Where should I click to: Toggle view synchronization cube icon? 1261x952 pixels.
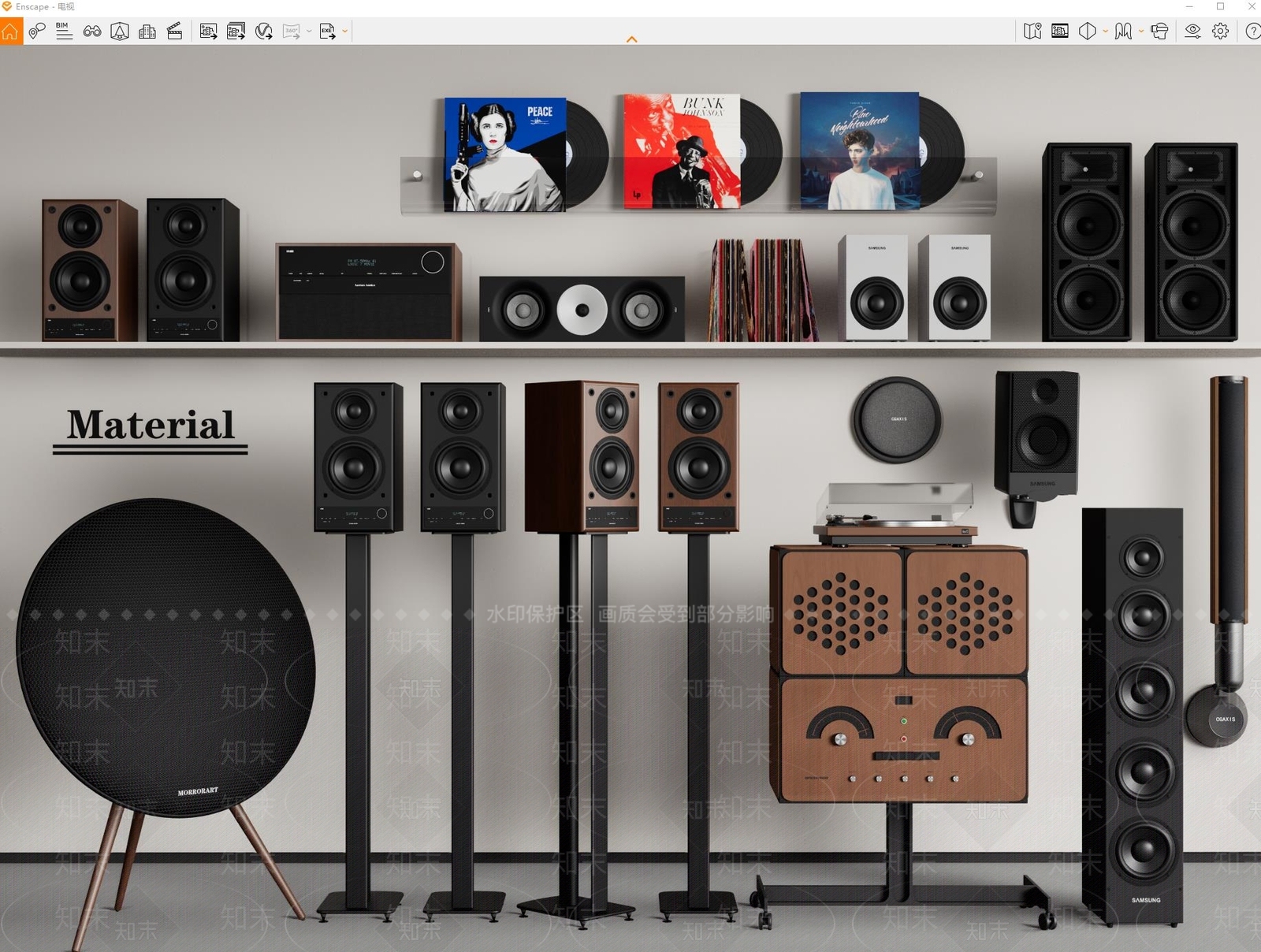click(120, 32)
